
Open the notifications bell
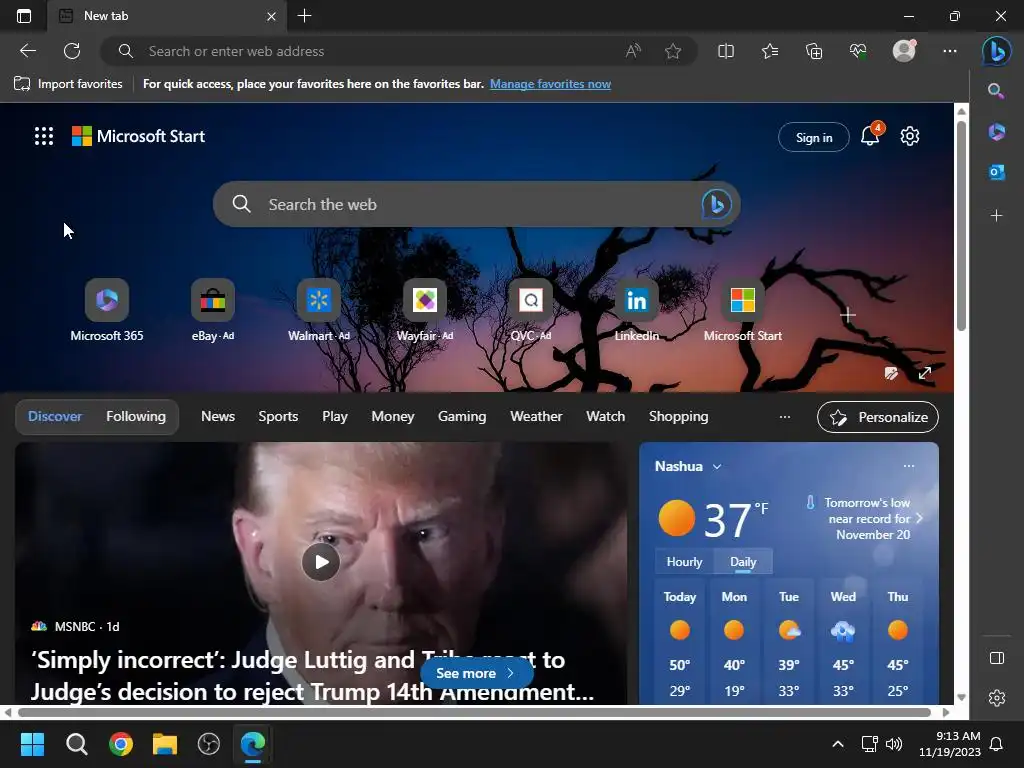[x=870, y=135]
